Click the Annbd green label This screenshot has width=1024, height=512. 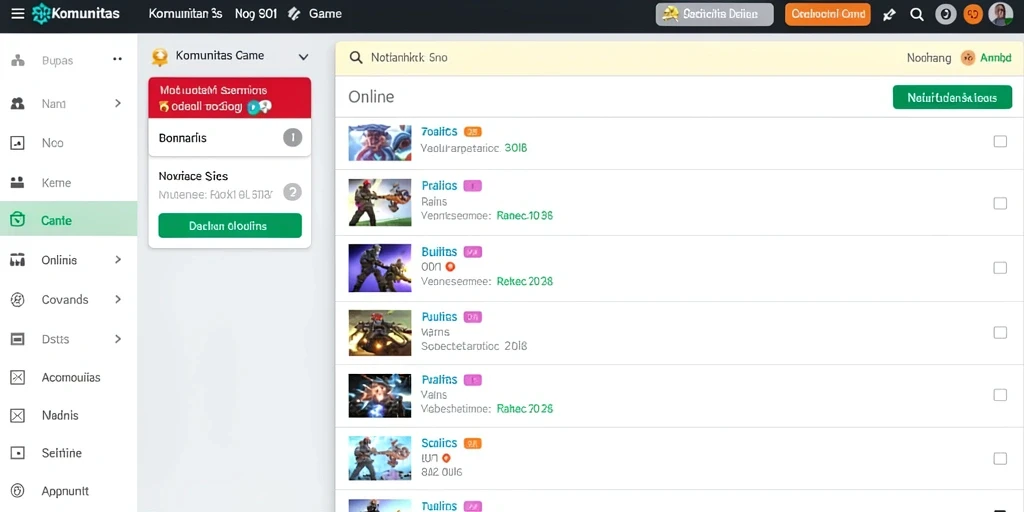tap(996, 58)
